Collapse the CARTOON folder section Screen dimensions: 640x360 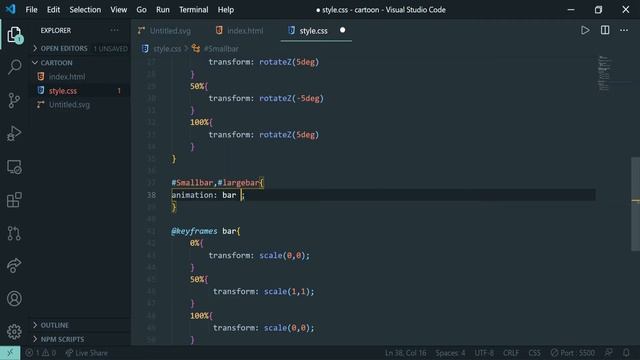(x=80, y=63)
